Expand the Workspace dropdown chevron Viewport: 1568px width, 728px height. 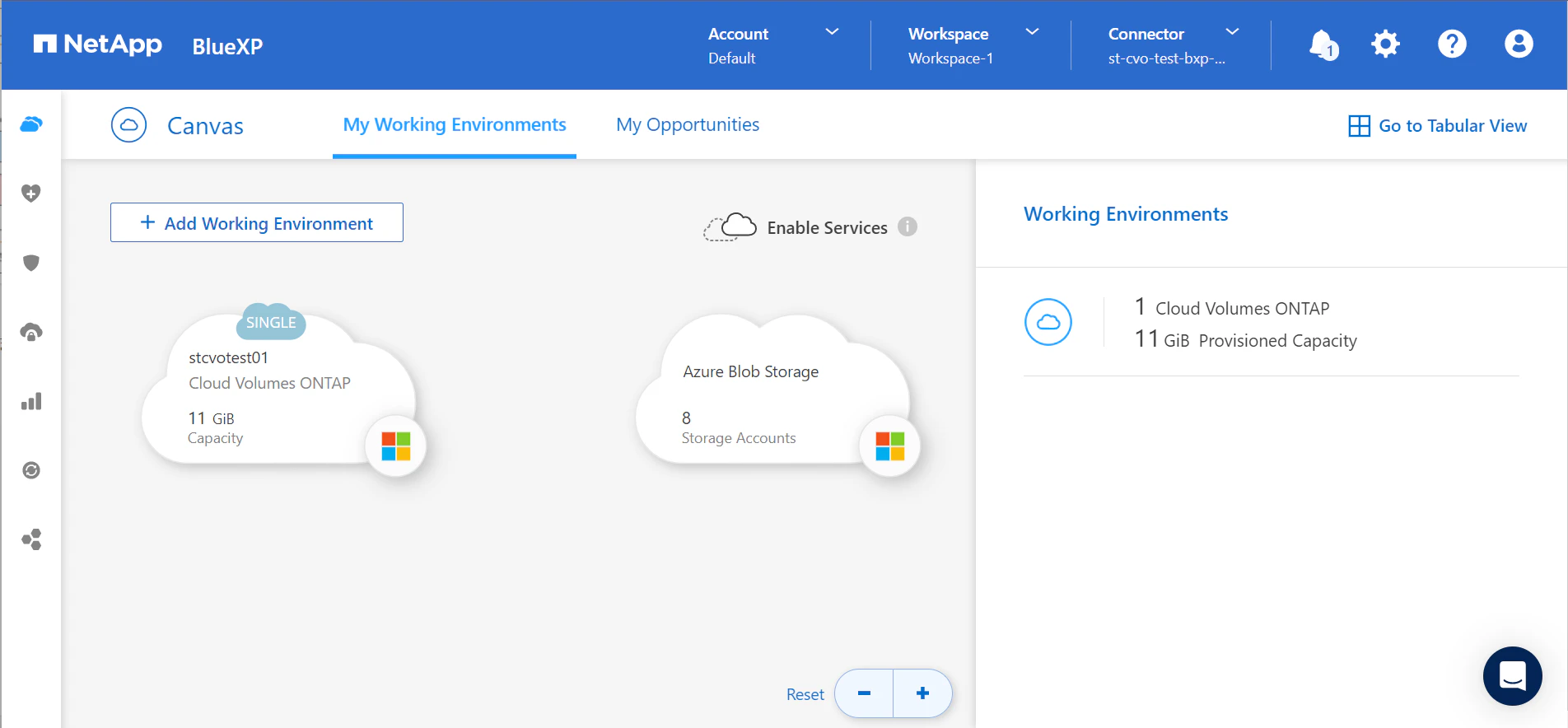point(1033,32)
